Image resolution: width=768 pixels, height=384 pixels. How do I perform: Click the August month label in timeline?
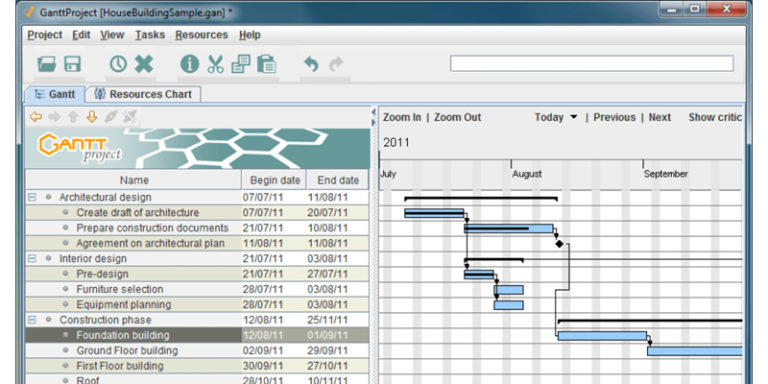(527, 174)
